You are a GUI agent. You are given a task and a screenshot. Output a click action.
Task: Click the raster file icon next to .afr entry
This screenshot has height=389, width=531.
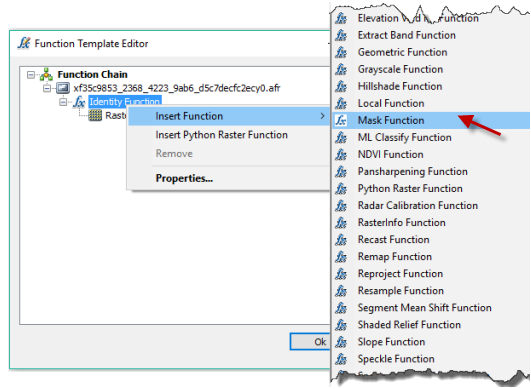pyautogui.click(x=63, y=88)
